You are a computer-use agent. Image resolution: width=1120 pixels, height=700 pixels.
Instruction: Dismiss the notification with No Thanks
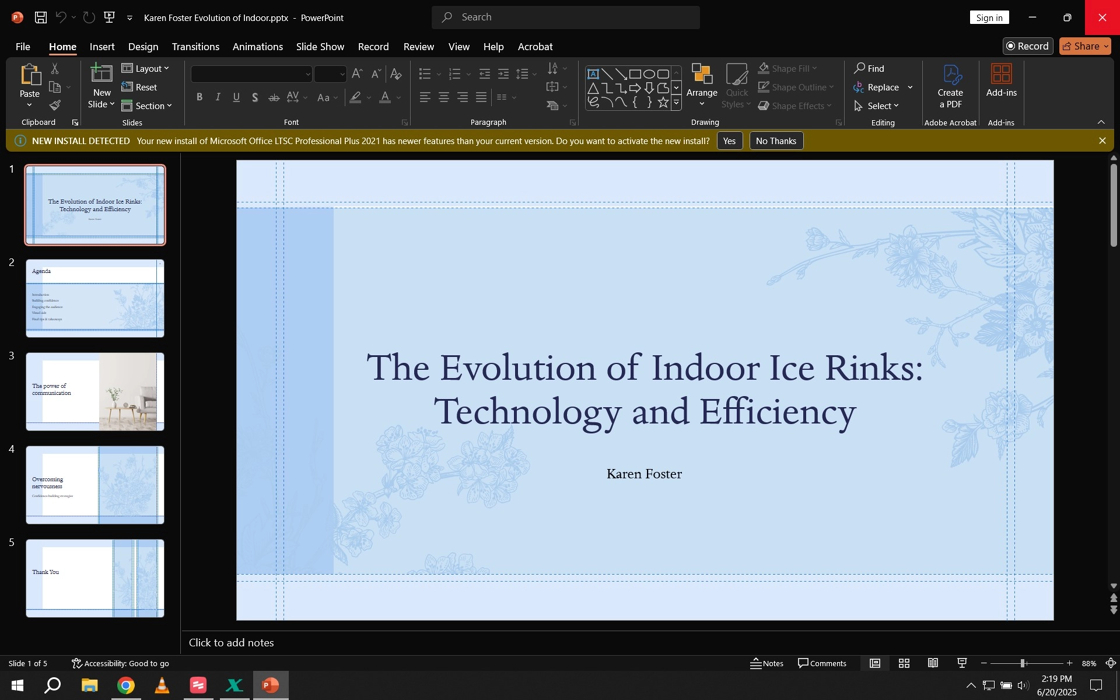point(776,141)
